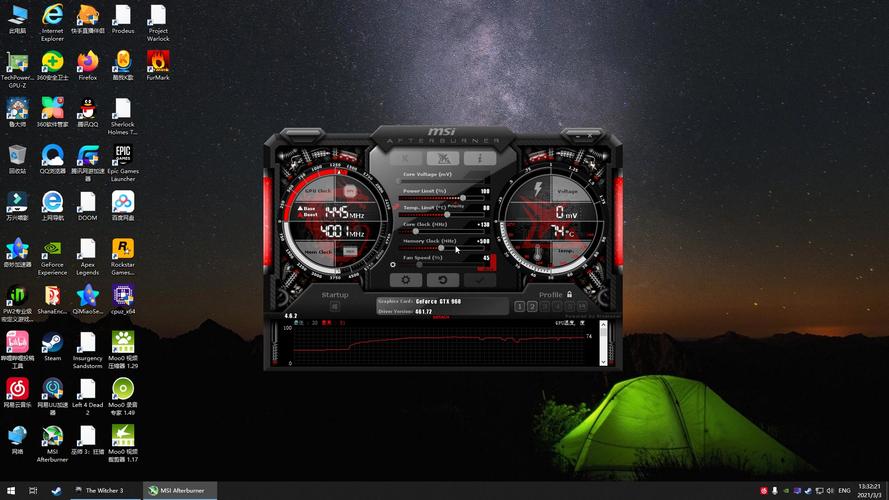The height and width of the screenshot is (500, 889).
Task: Select the FurMark desktop icon
Action: pos(158,65)
